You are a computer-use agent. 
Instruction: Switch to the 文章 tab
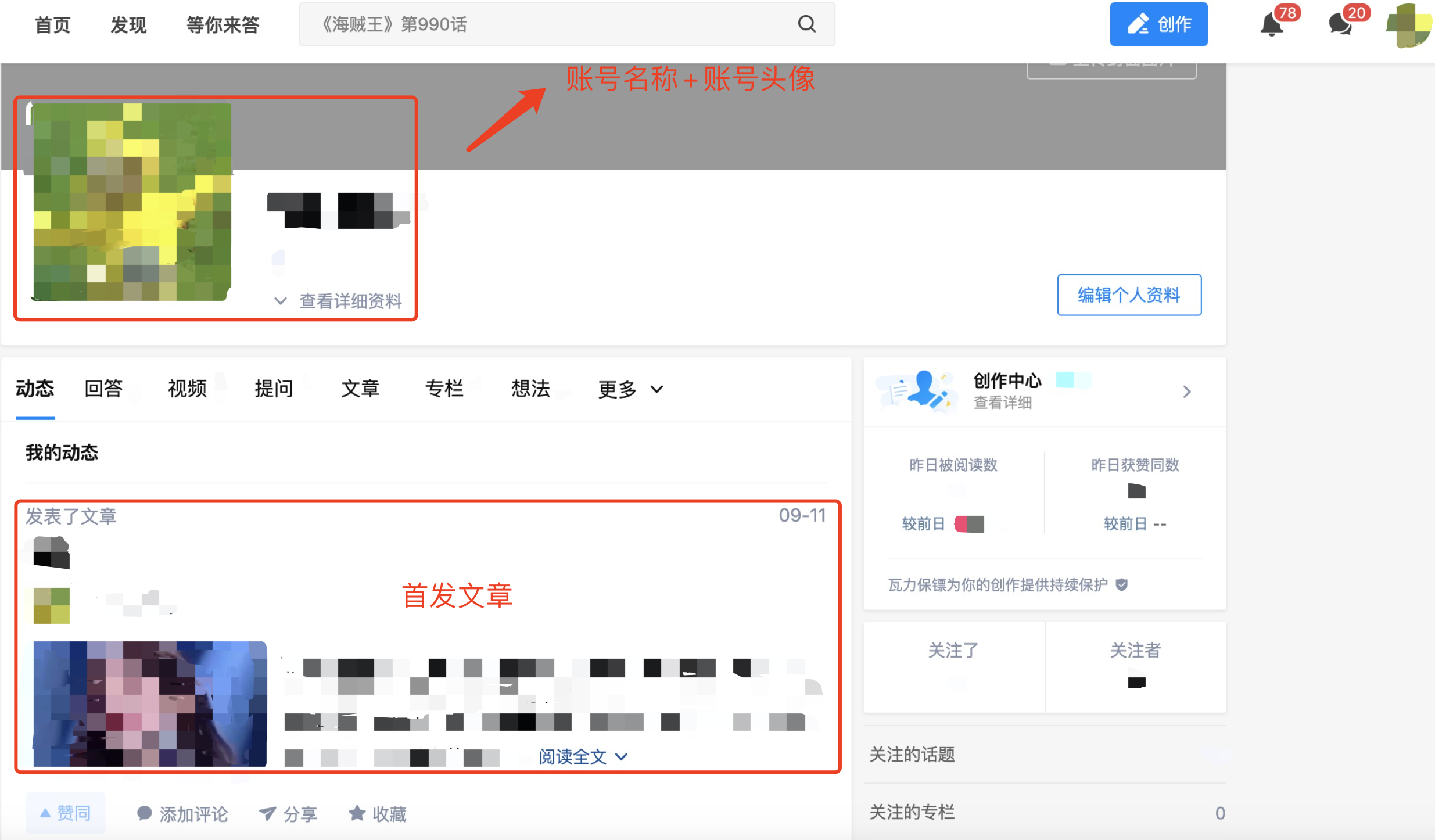click(x=360, y=388)
